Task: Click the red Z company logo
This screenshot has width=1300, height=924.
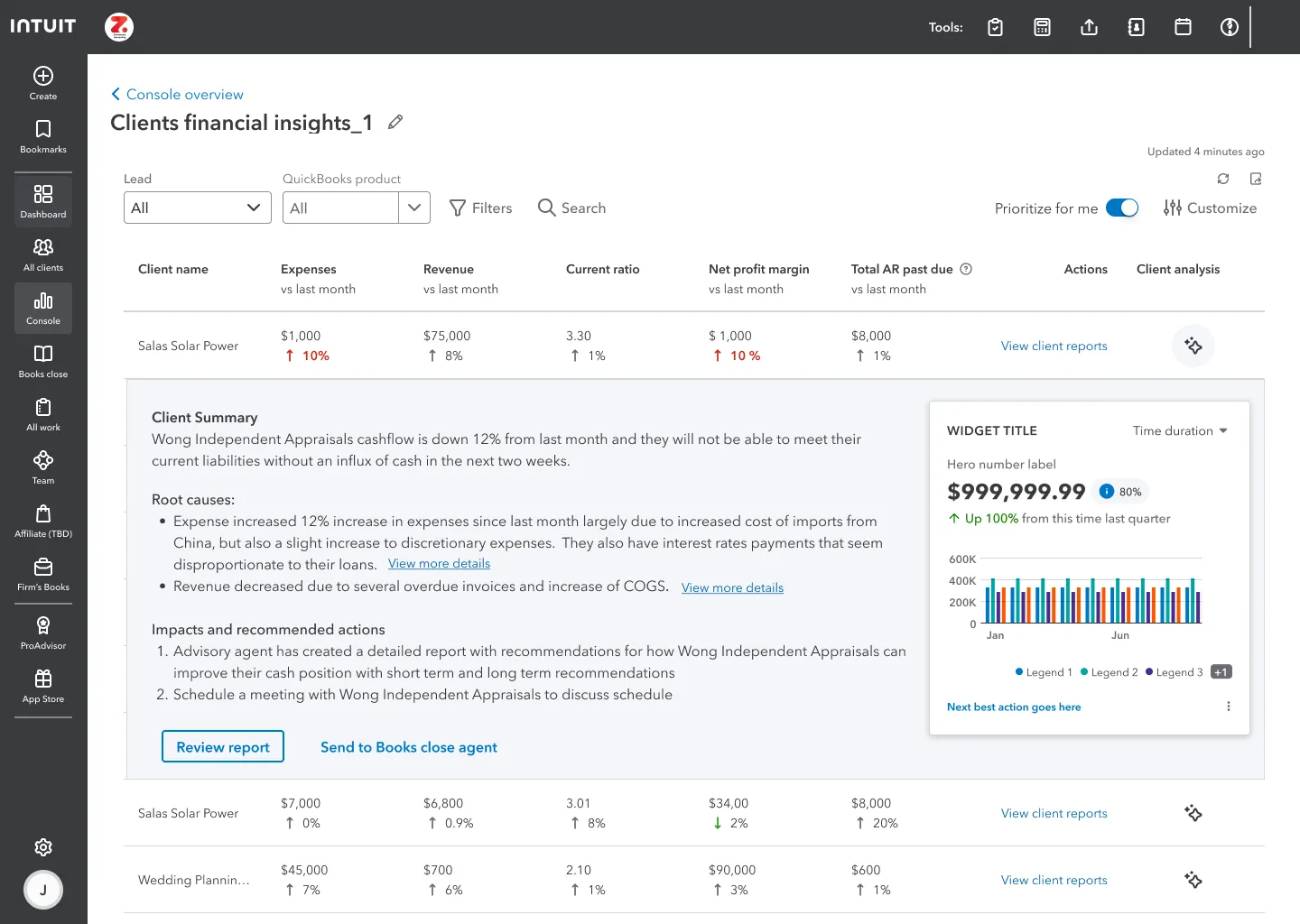Action: tap(119, 27)
